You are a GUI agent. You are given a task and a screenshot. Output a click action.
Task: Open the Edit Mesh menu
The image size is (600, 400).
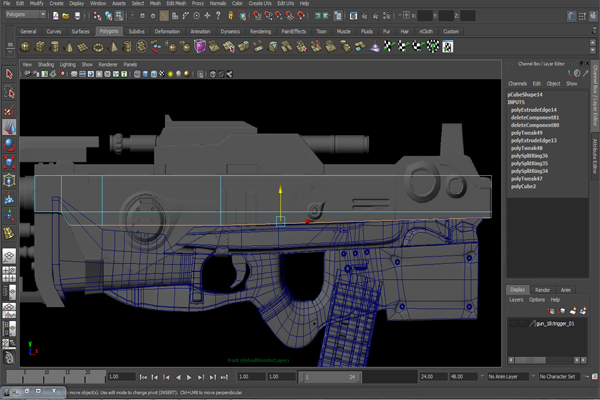point(176,3)
